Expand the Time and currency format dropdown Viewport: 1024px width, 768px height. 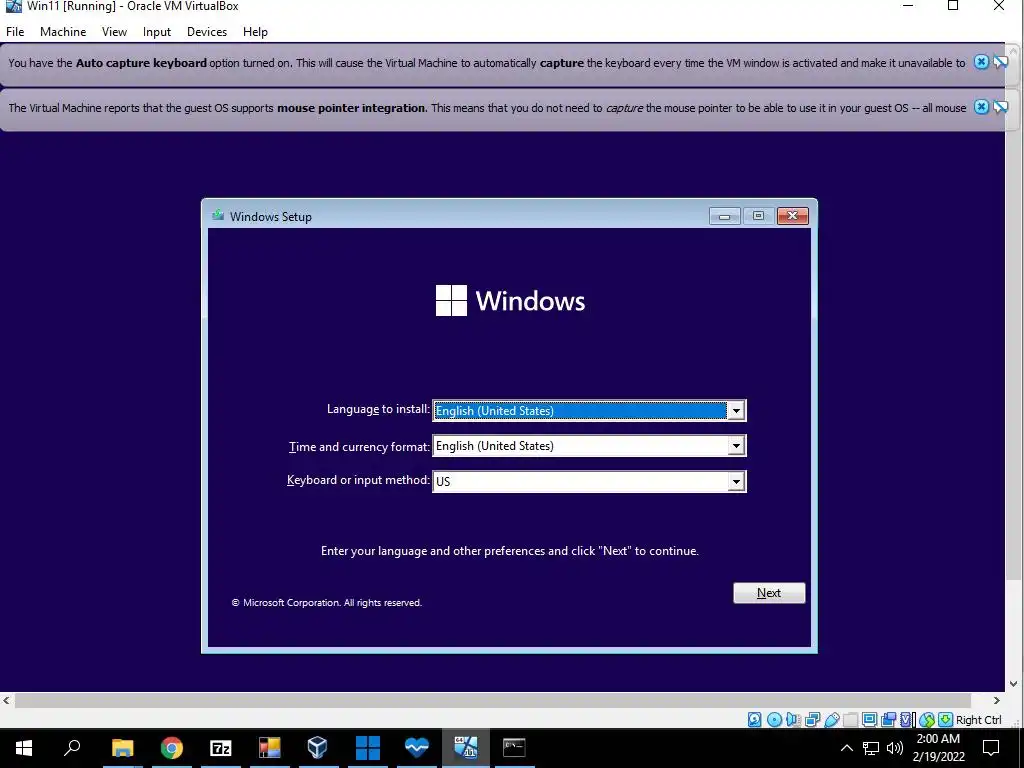point(736,446)
